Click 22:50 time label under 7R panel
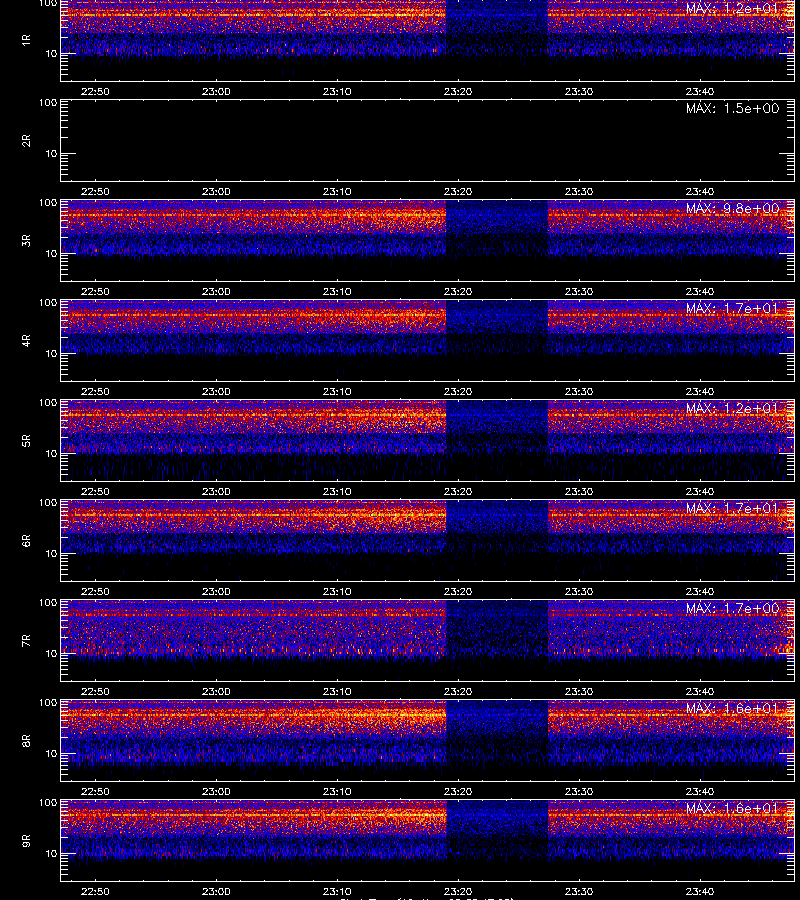 pyautogui.click(x=95, y=692)
